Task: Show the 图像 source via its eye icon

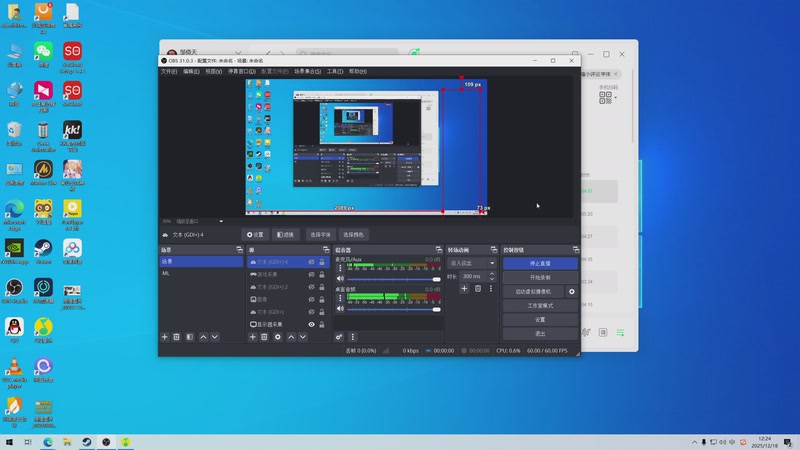Action: [311, 299]
